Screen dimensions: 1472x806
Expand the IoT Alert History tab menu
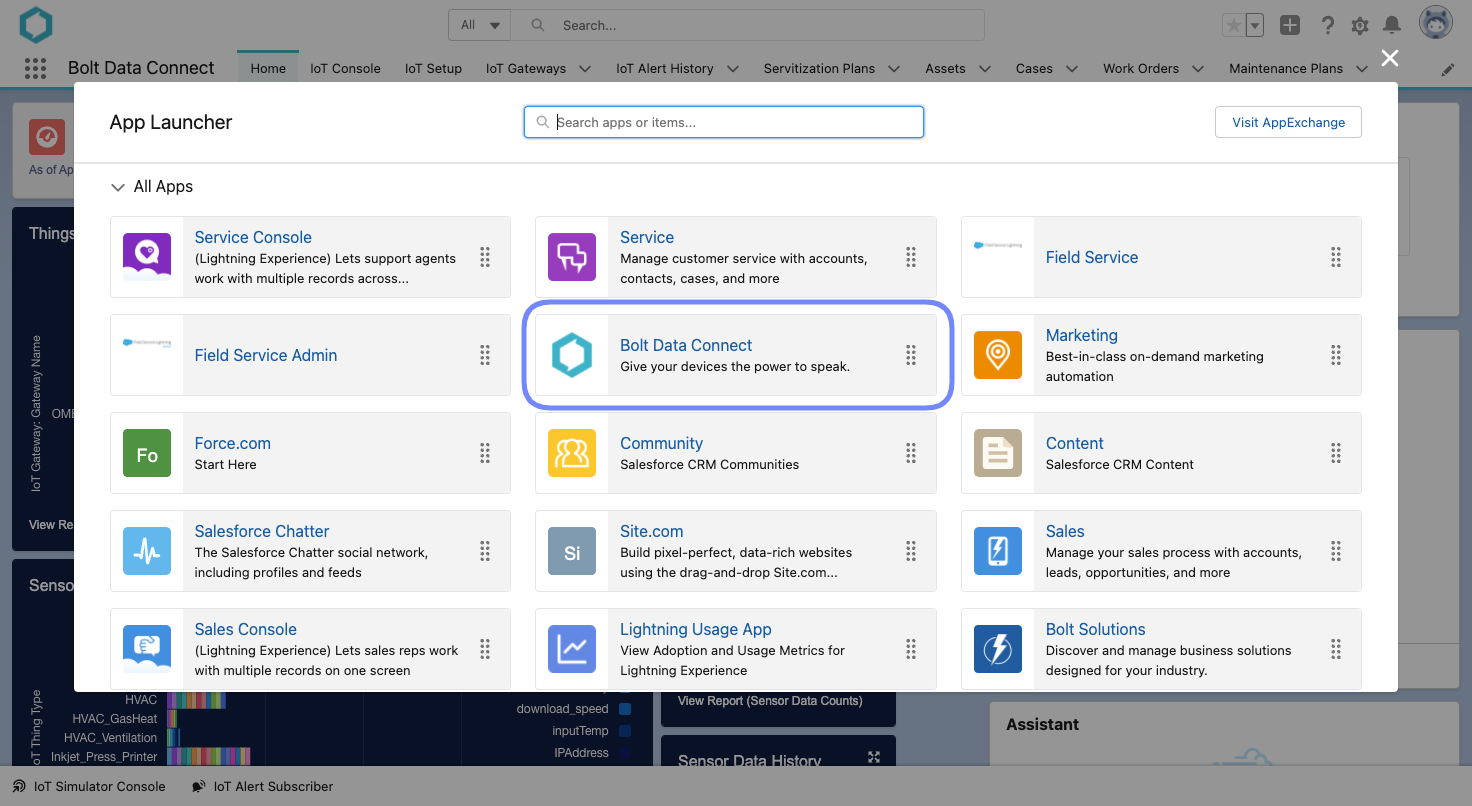[733, 69]
